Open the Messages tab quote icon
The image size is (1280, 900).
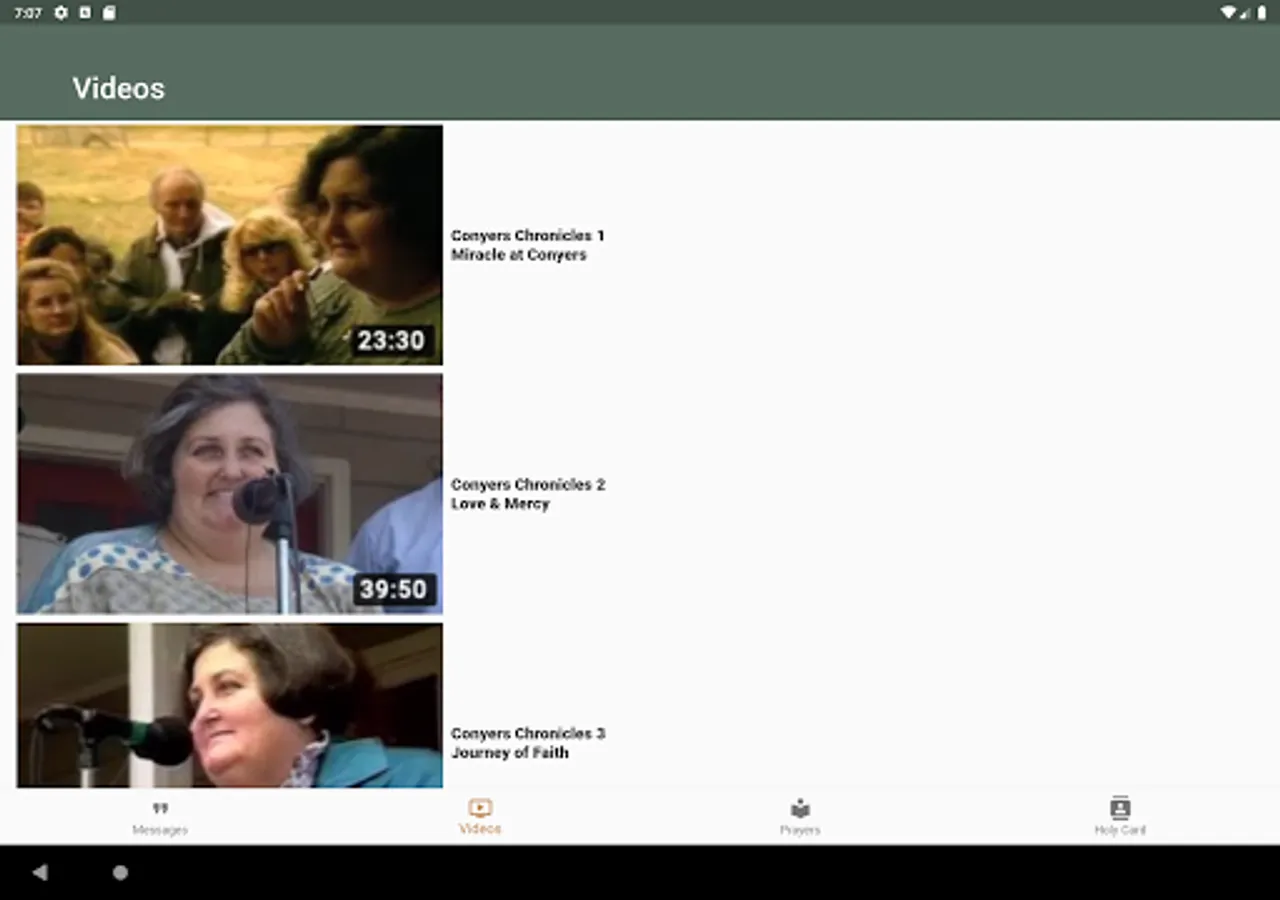(160, 808)
